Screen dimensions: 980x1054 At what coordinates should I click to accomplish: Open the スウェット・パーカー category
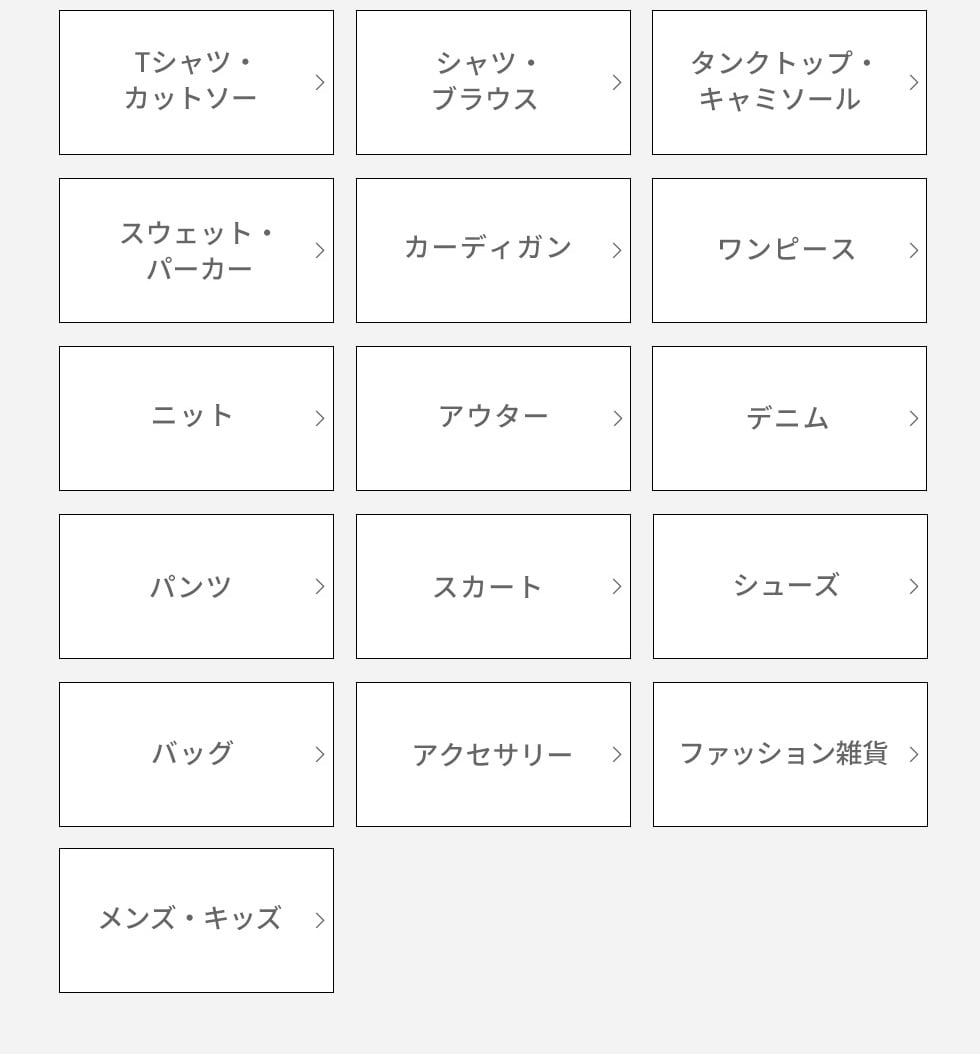point(196,251)
